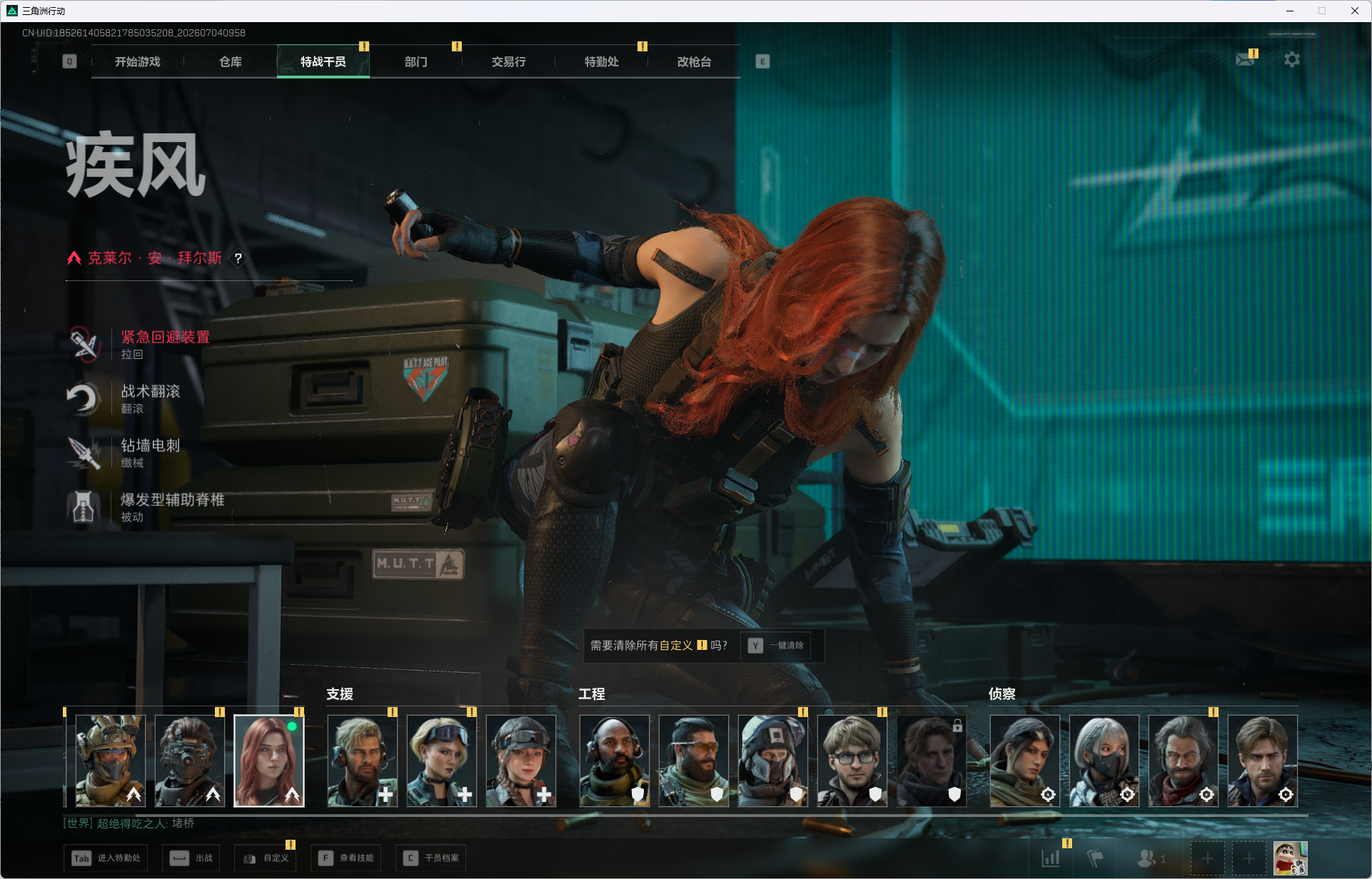Open the 改枪台 tab
The width and height of the screenshot is (1372, 879).
coord(695,62)
